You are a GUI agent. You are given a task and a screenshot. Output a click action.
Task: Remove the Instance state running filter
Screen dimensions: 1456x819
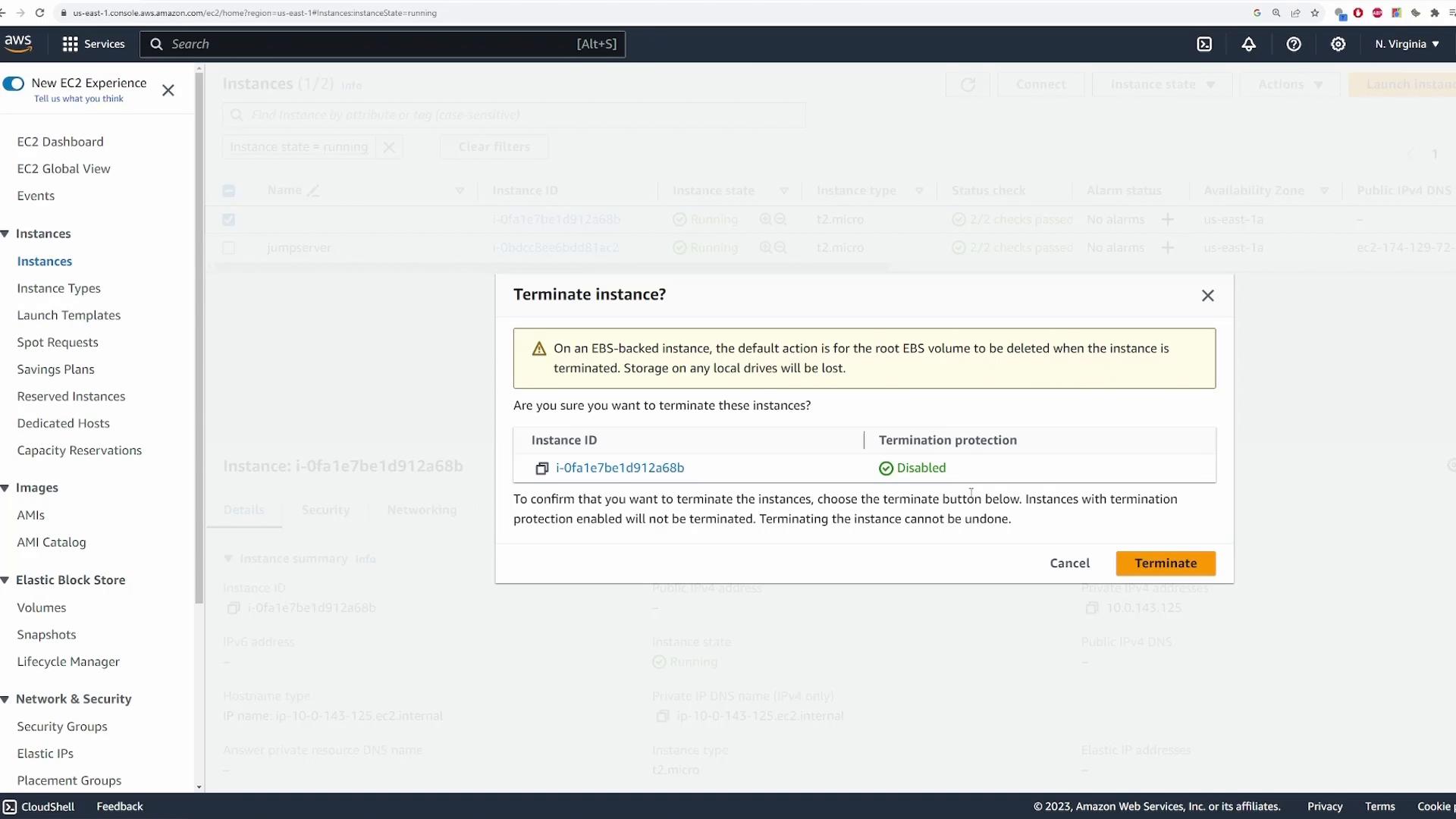click(389, 147)
